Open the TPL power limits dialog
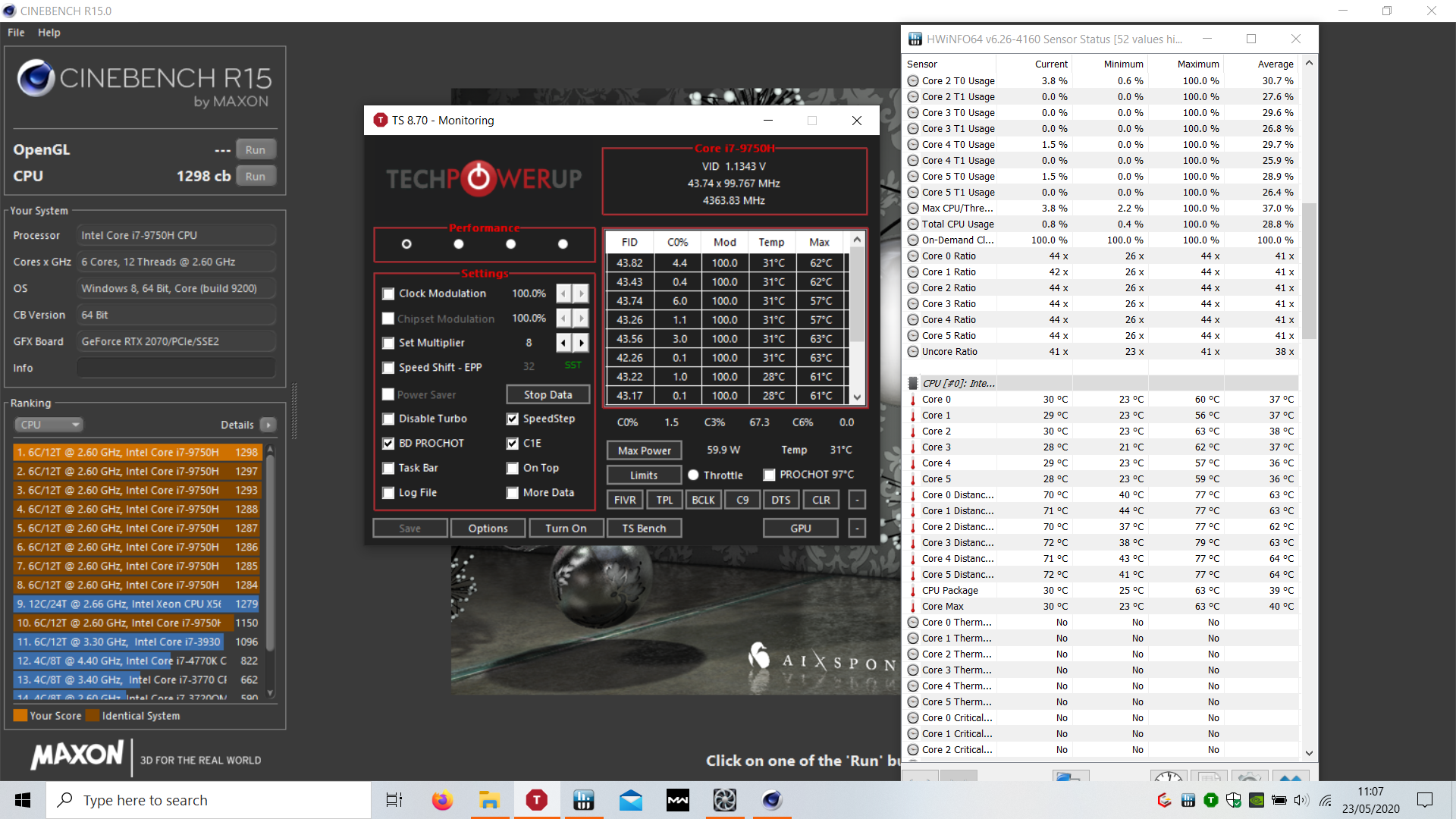 pos(664,500)
